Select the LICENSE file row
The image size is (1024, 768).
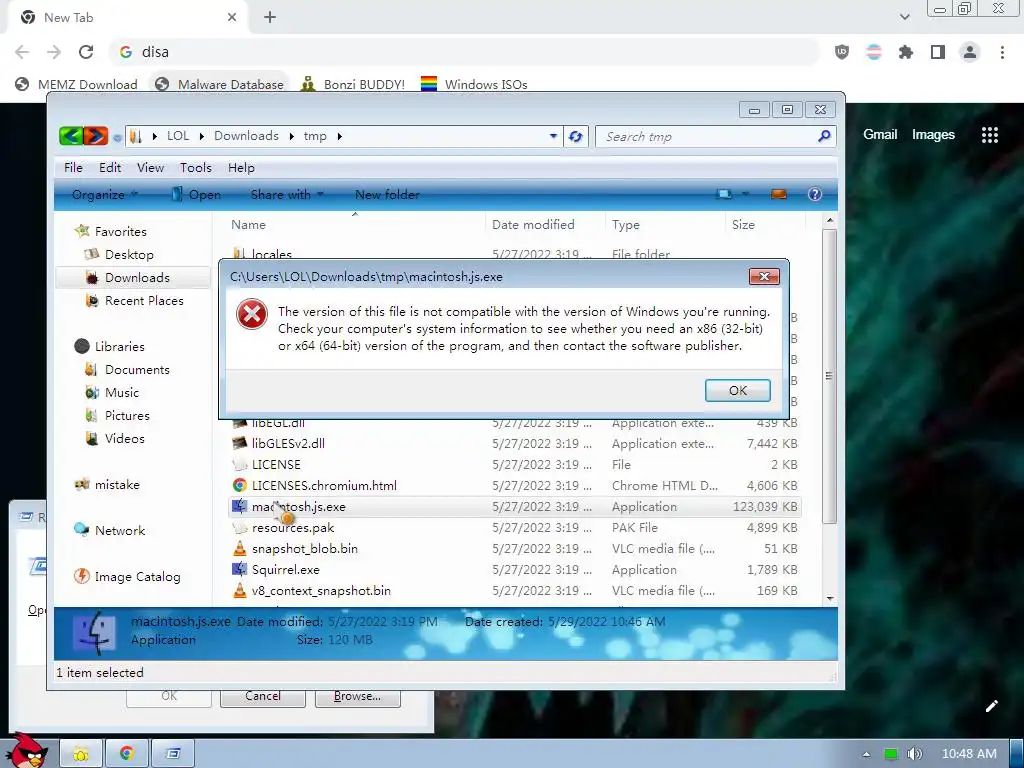[x=515, y=464]
